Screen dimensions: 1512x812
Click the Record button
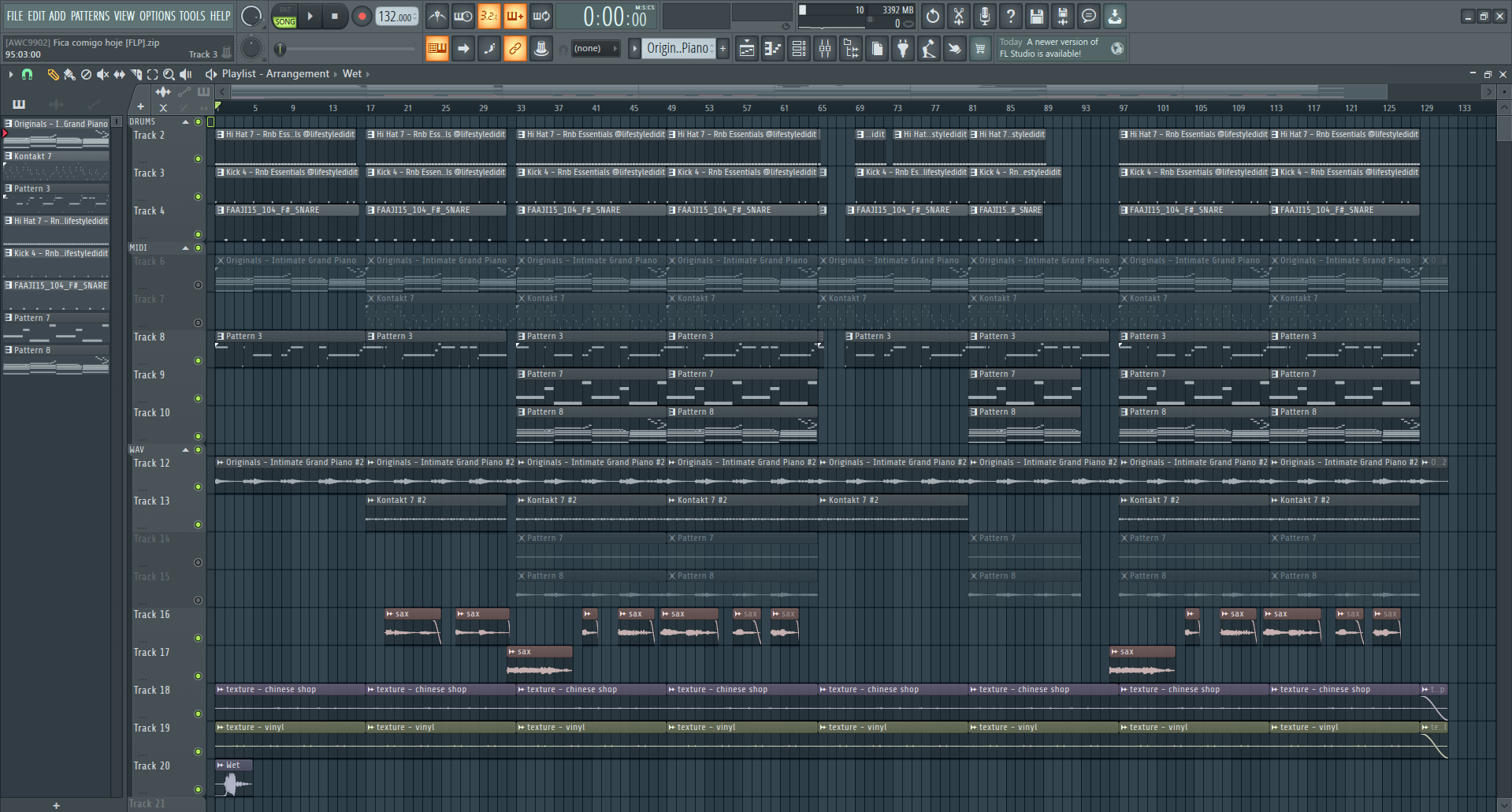[x=362, y=16]
